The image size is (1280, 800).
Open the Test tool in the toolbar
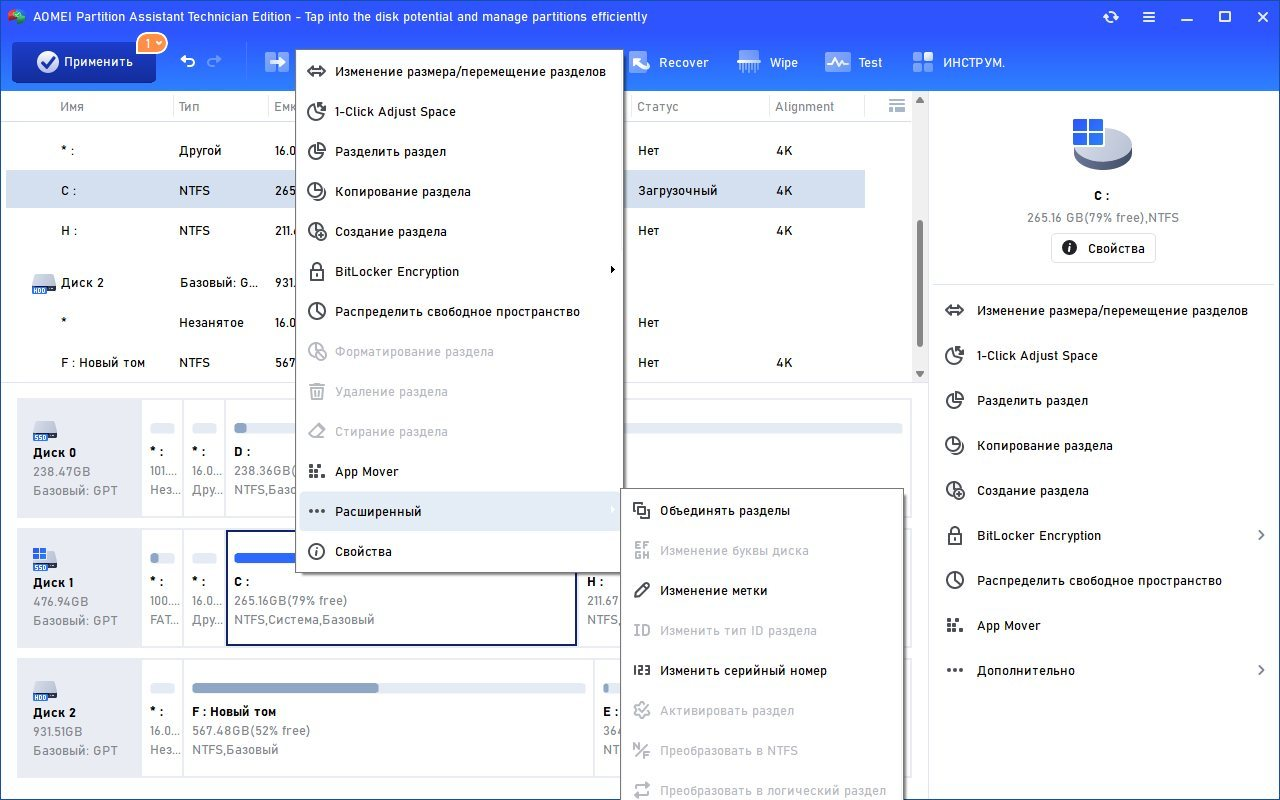[853, 62]
